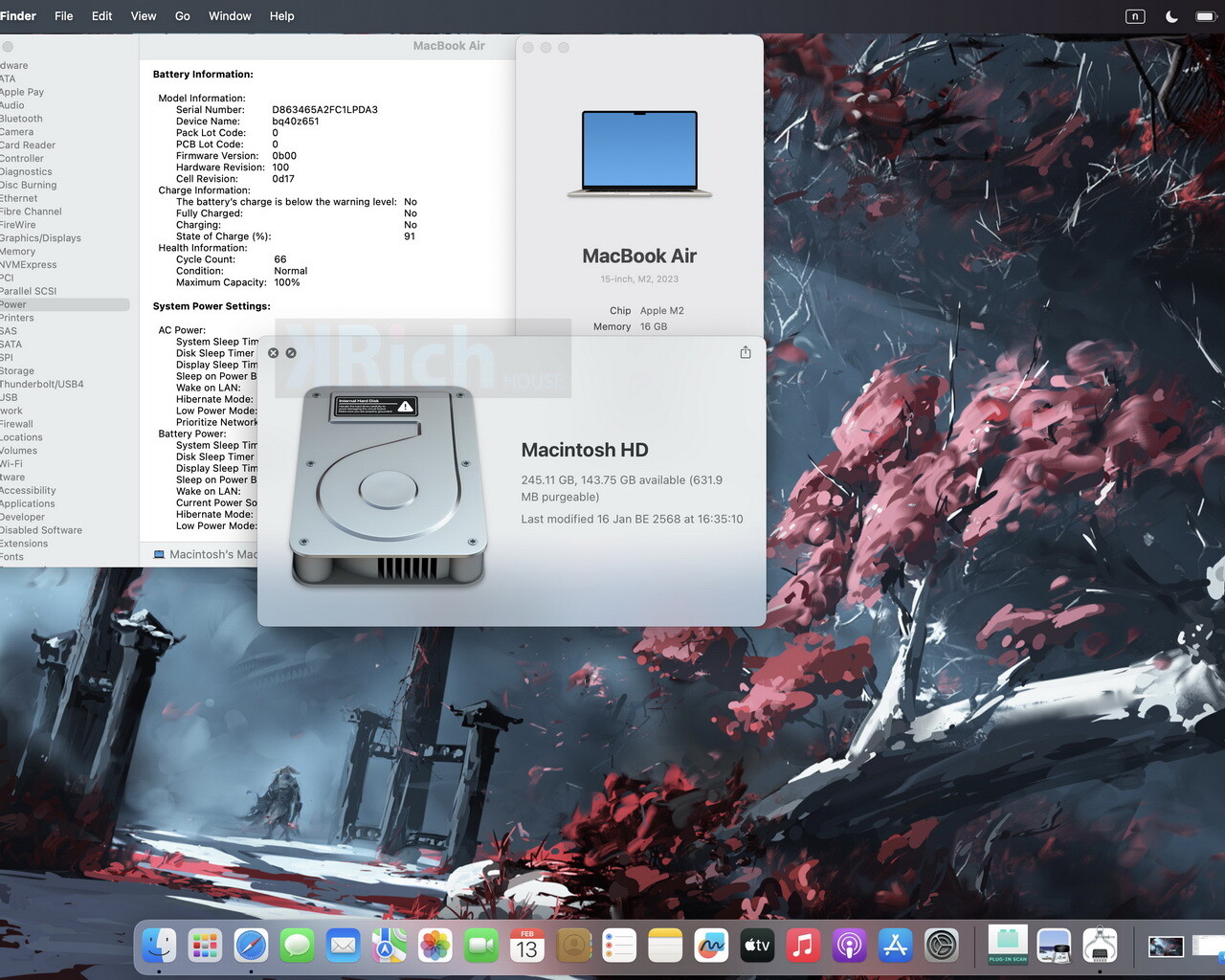The height and width of the screenshot is (980, 1225).
Task: Open the Finder menu
Action: tap(17, 16)
